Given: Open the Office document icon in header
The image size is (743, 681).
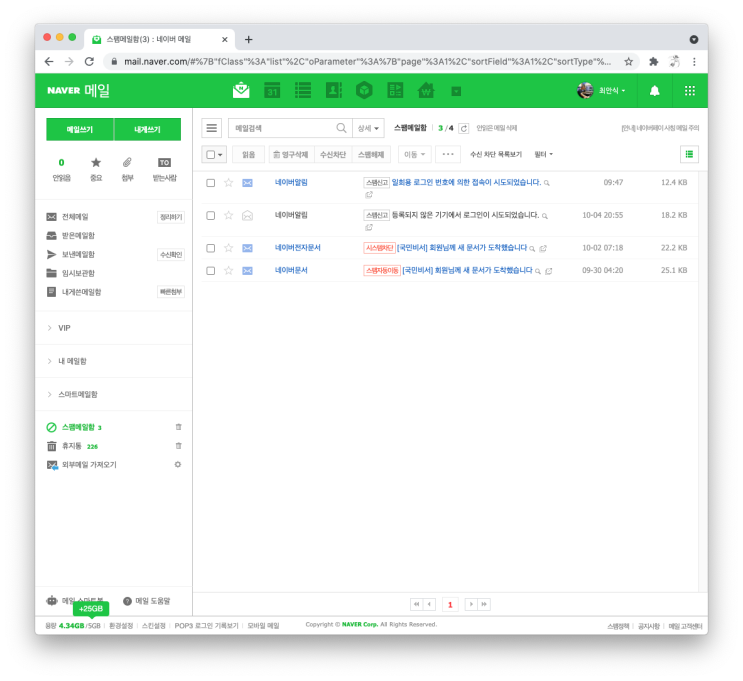Looking at the screenshot, I should click(395, 90).
